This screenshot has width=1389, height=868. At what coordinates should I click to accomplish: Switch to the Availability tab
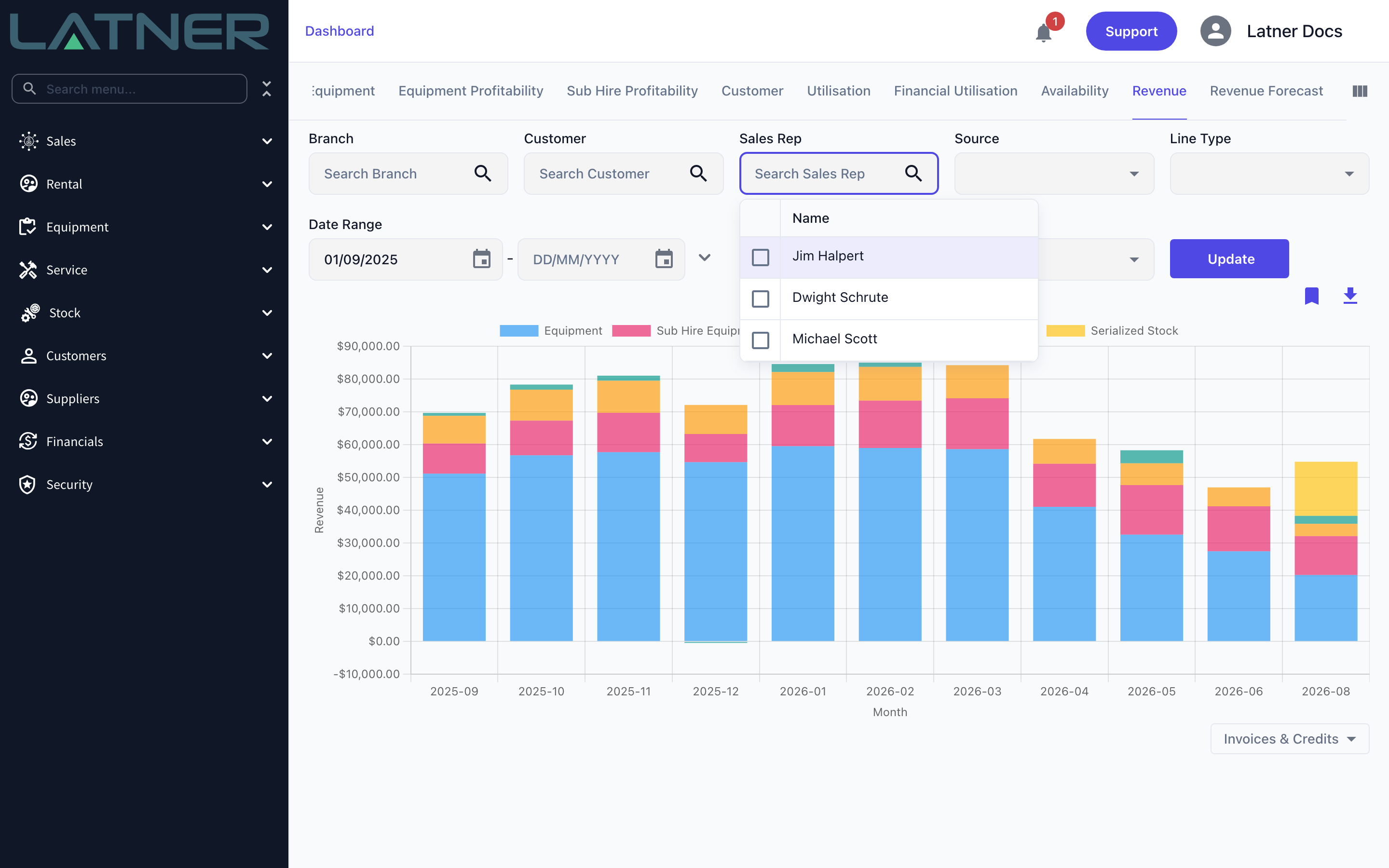(1075, 91)
